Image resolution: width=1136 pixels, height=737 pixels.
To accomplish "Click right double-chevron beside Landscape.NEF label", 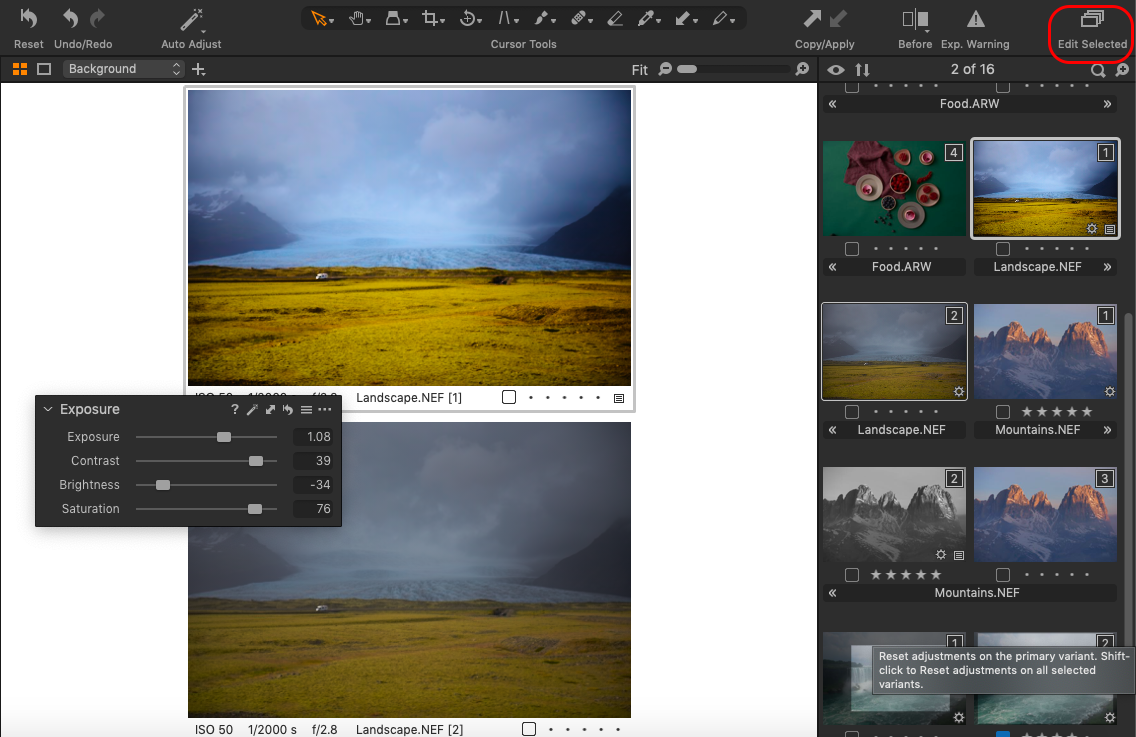I will pos(1107,267).
